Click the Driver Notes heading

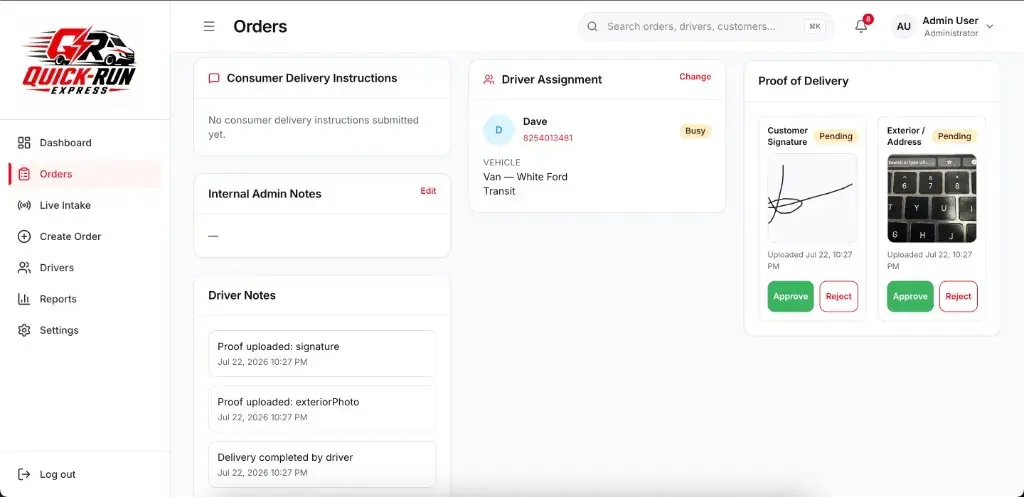(242, 295)
